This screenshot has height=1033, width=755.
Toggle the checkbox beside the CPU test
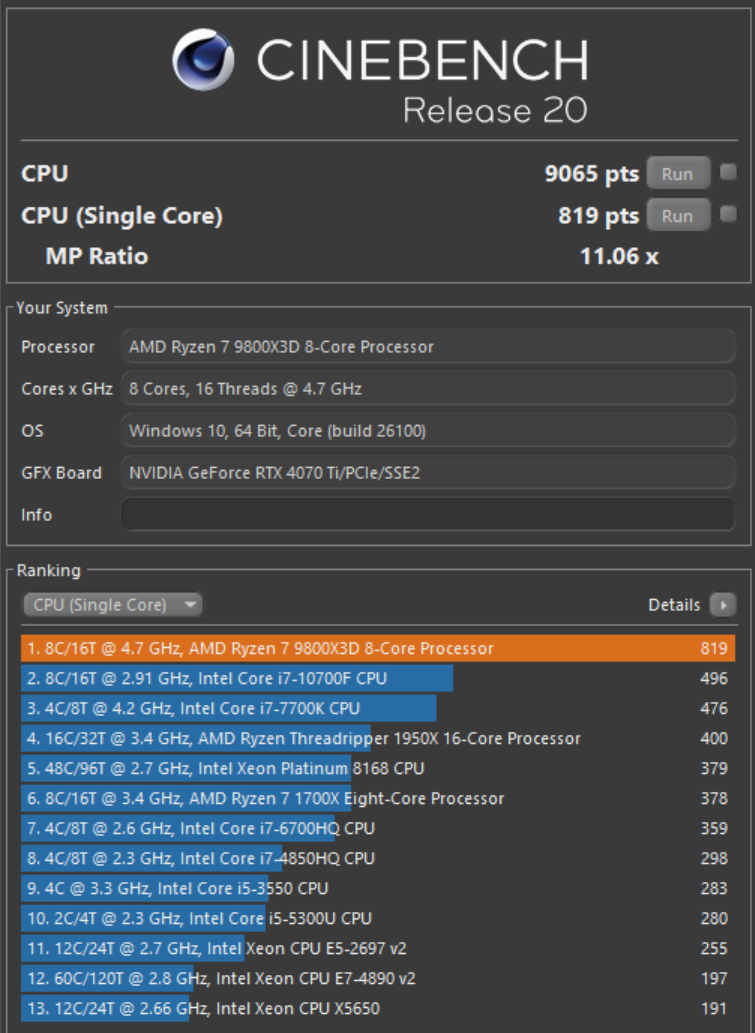pos(728,172)
